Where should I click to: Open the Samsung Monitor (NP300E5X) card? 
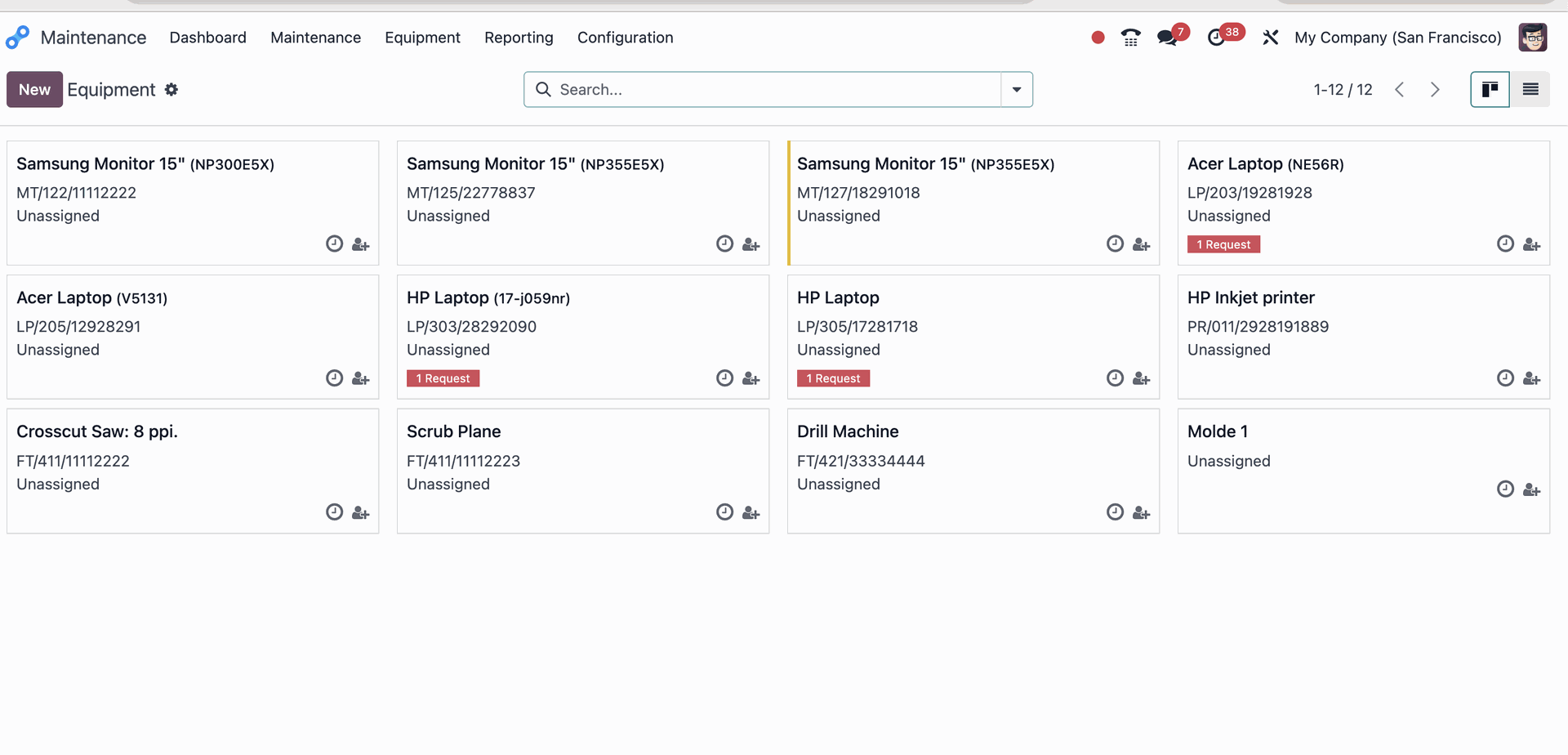point(193,203)
